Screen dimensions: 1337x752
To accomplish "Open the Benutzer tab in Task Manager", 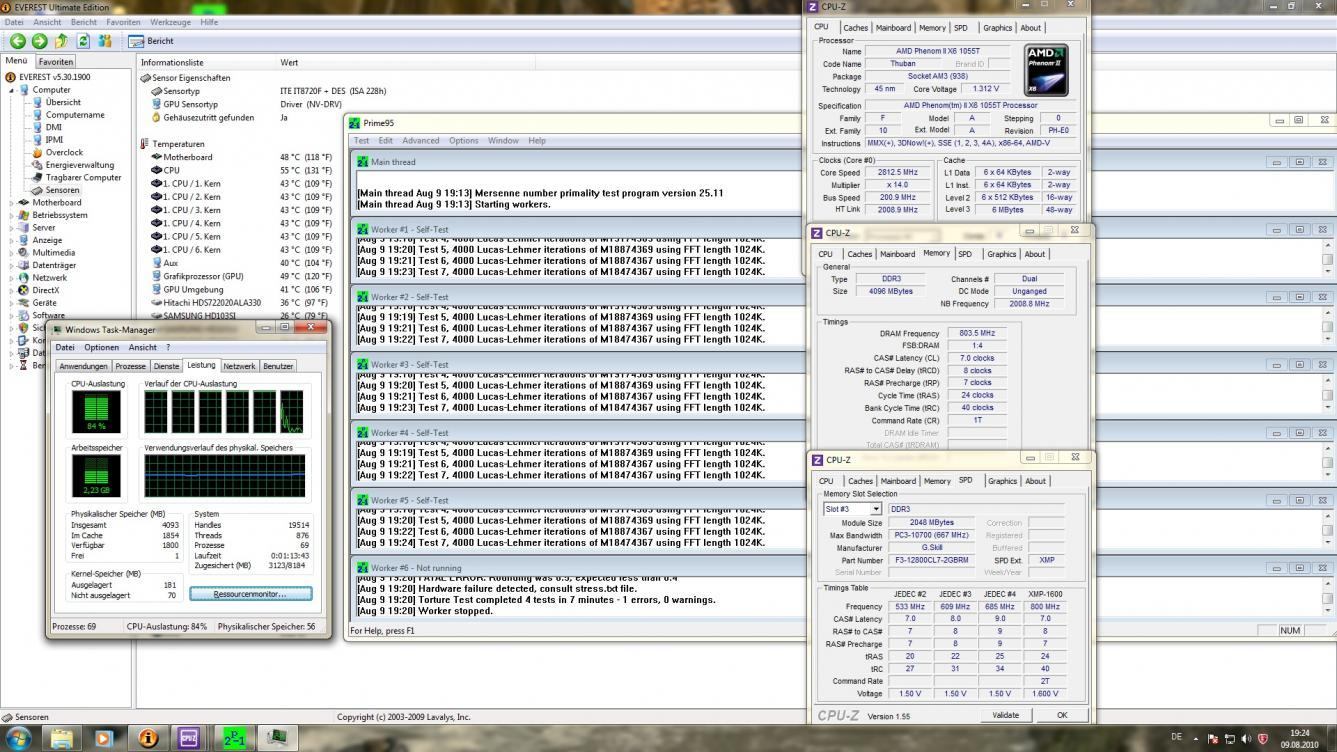I will 277,366.
